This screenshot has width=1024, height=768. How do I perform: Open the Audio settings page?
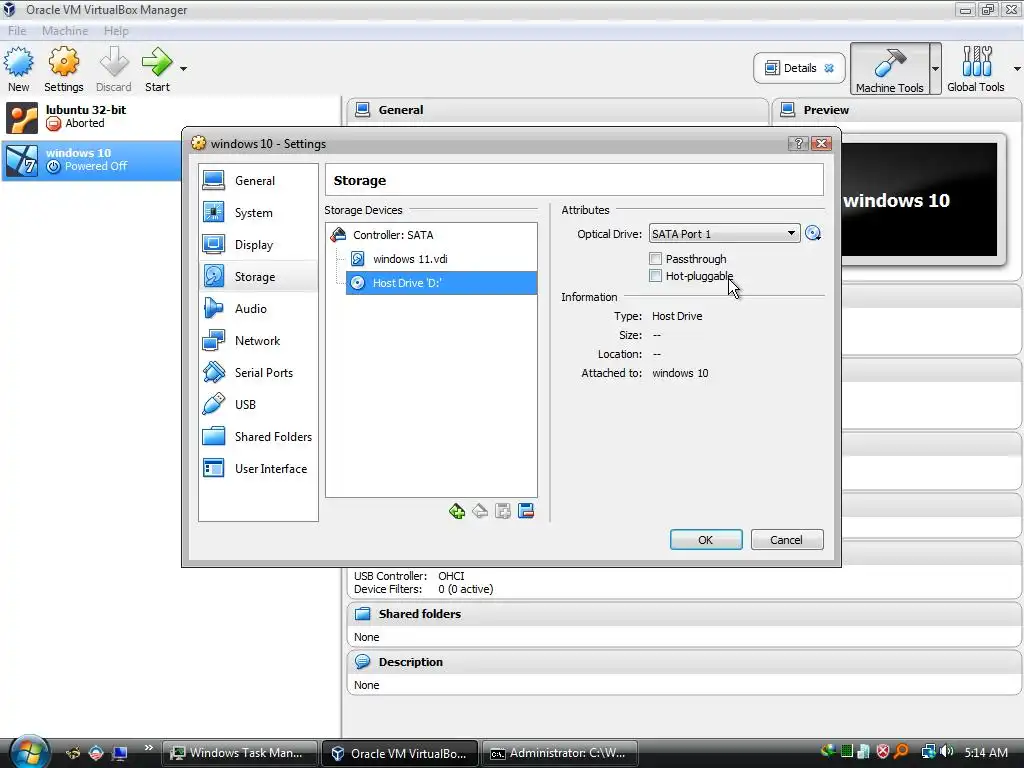click(x=258, y=309)
